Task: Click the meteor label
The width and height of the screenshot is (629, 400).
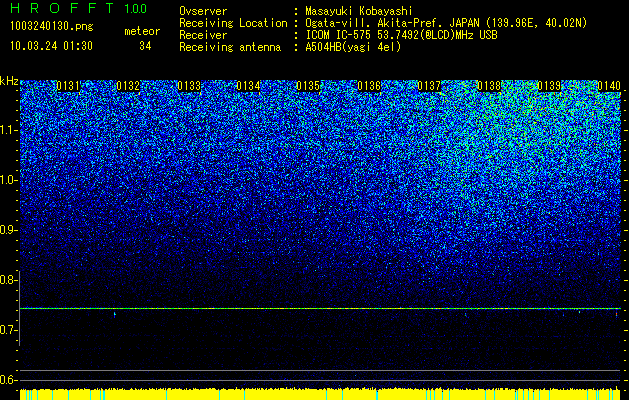Action: (142, 31)
